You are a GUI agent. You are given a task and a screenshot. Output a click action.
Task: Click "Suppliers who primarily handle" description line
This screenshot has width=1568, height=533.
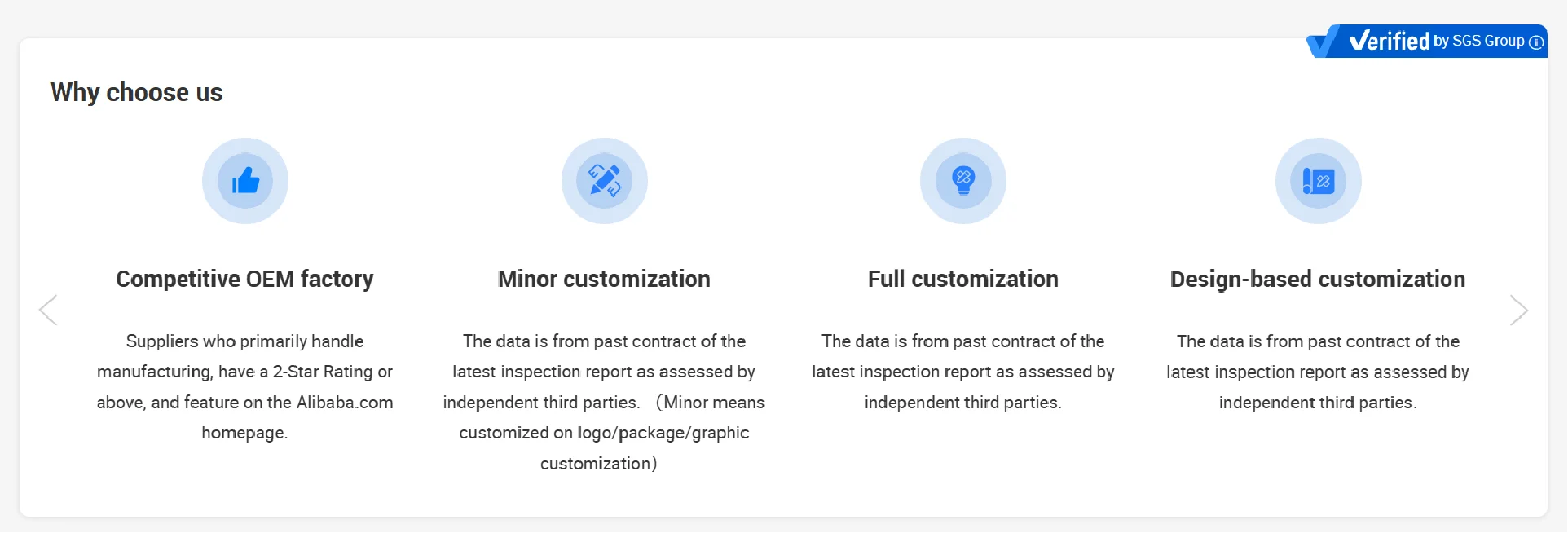(x=244, y=341)
